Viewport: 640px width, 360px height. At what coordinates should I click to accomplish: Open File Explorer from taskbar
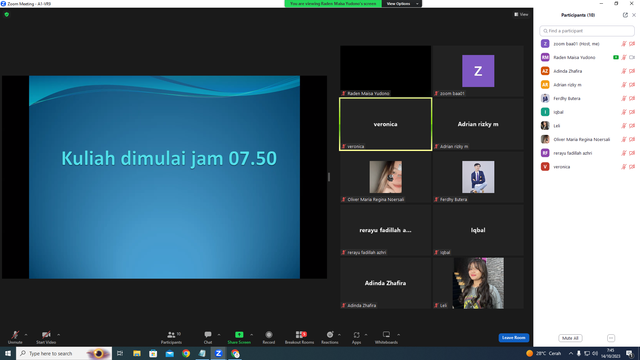pos(137,353)
